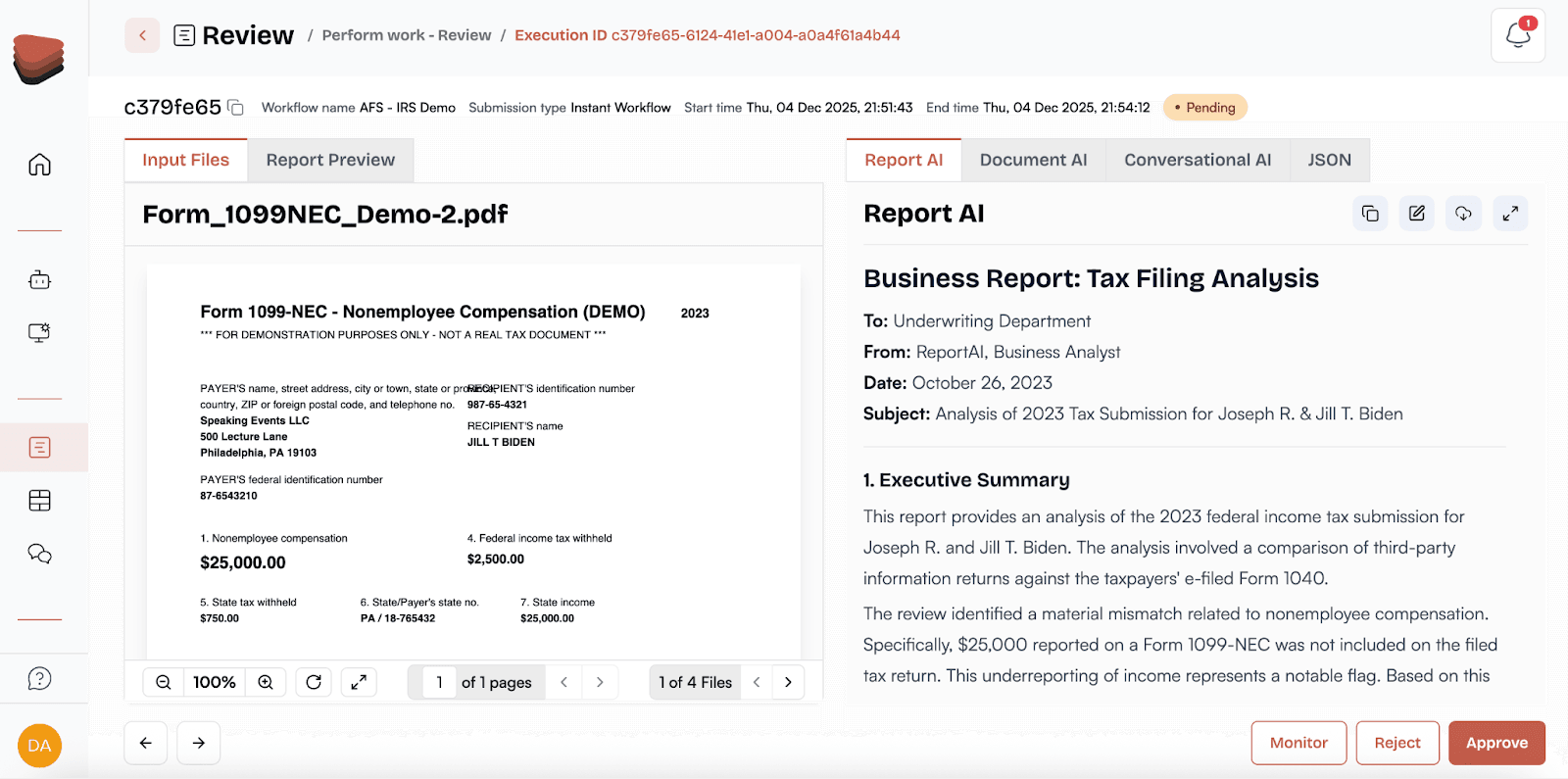This screenshot has height=779, width=1568.
Task: Show the previous input file
Action: click(757, 682)
